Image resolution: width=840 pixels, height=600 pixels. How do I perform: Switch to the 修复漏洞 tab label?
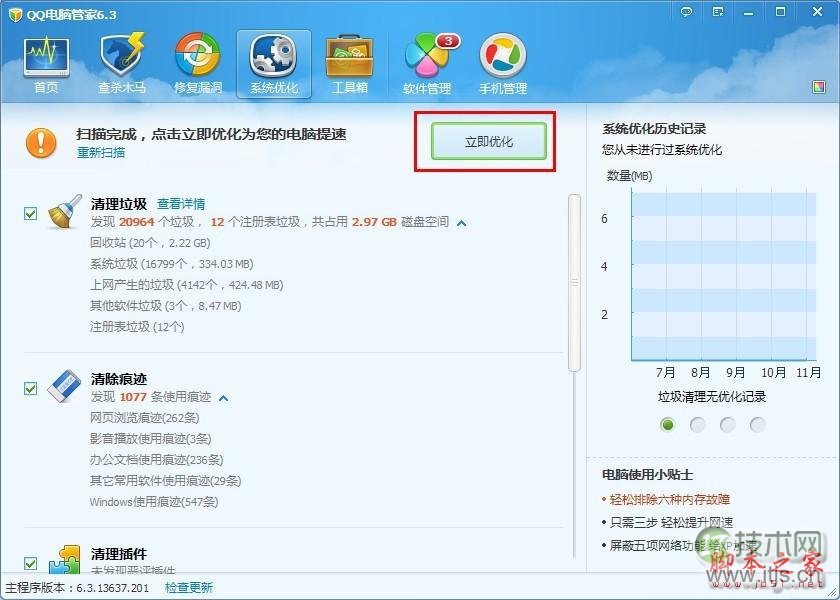pos(198,87)
